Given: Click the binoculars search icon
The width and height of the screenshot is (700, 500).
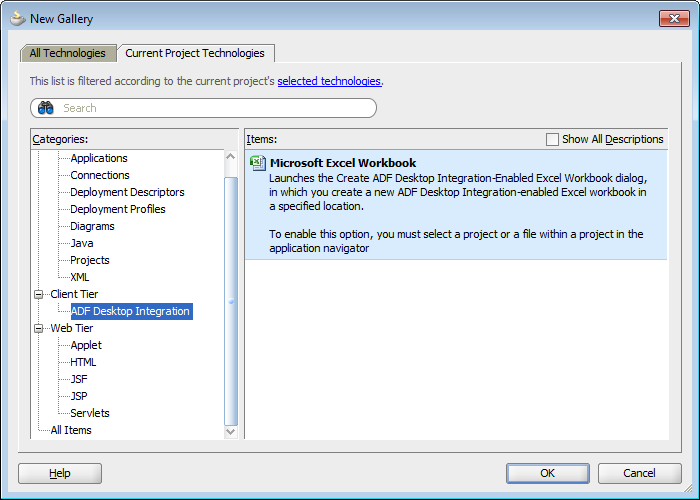Looking at the screenshot, I should click(x=46, y=108).
